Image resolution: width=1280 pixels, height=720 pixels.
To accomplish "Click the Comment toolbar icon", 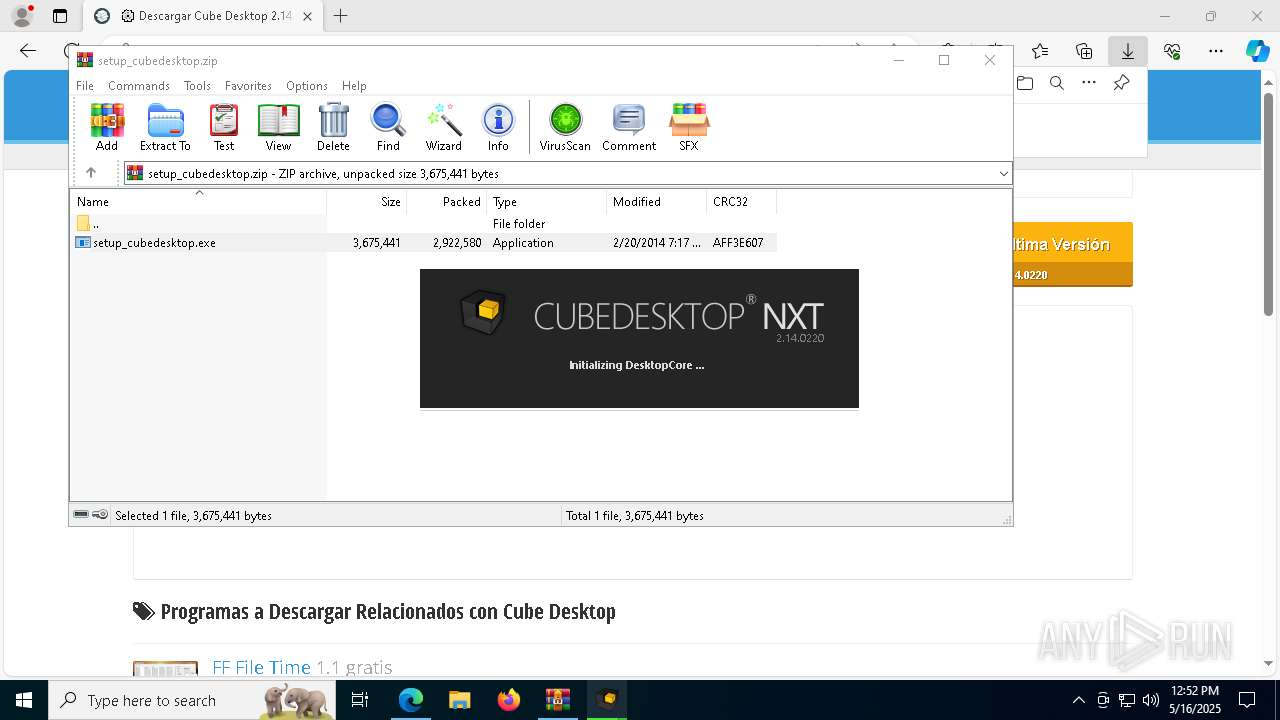I will (x=629, y=127).
